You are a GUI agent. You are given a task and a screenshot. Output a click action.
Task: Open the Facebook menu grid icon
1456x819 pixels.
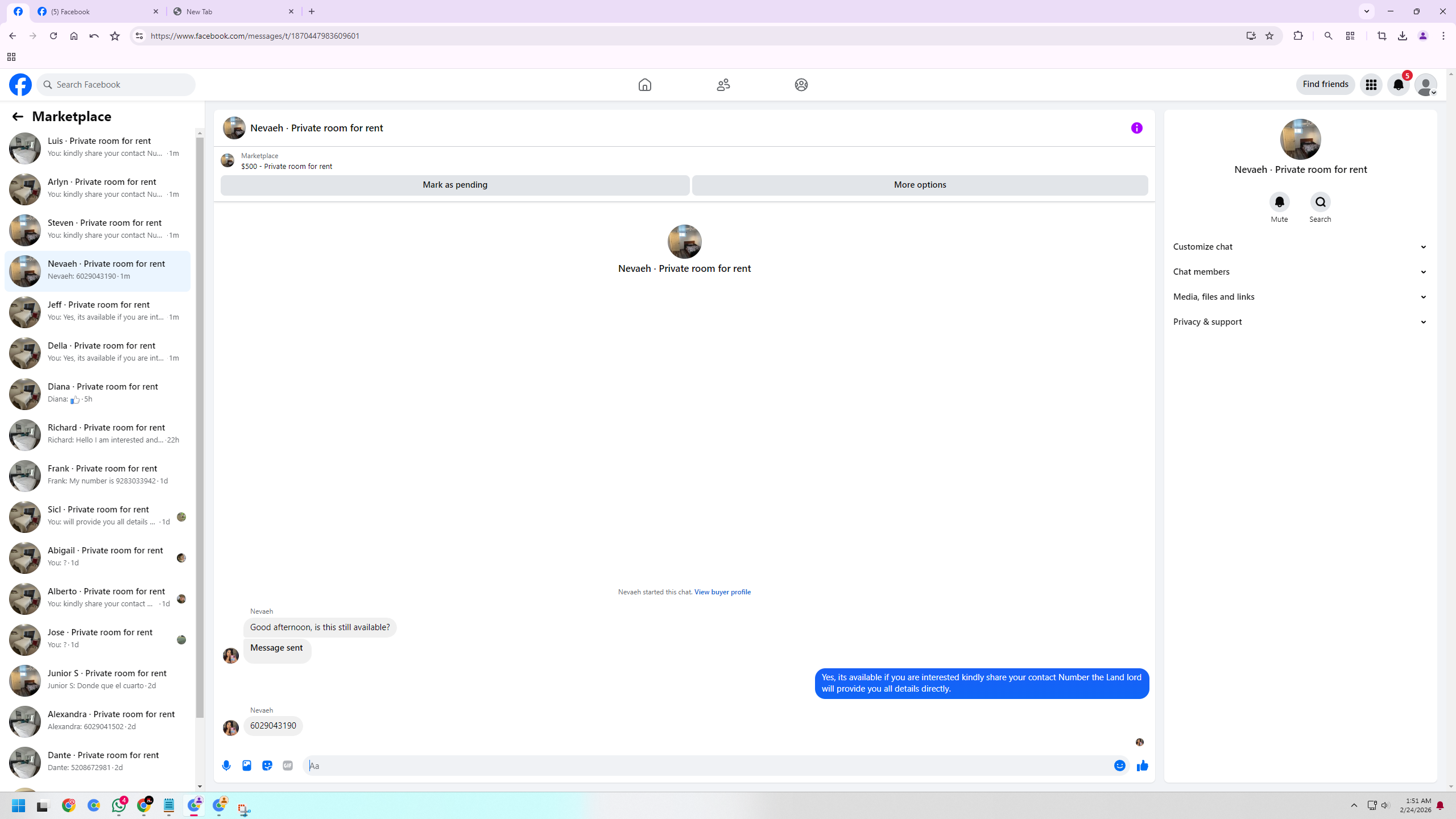coord(1371,85)
